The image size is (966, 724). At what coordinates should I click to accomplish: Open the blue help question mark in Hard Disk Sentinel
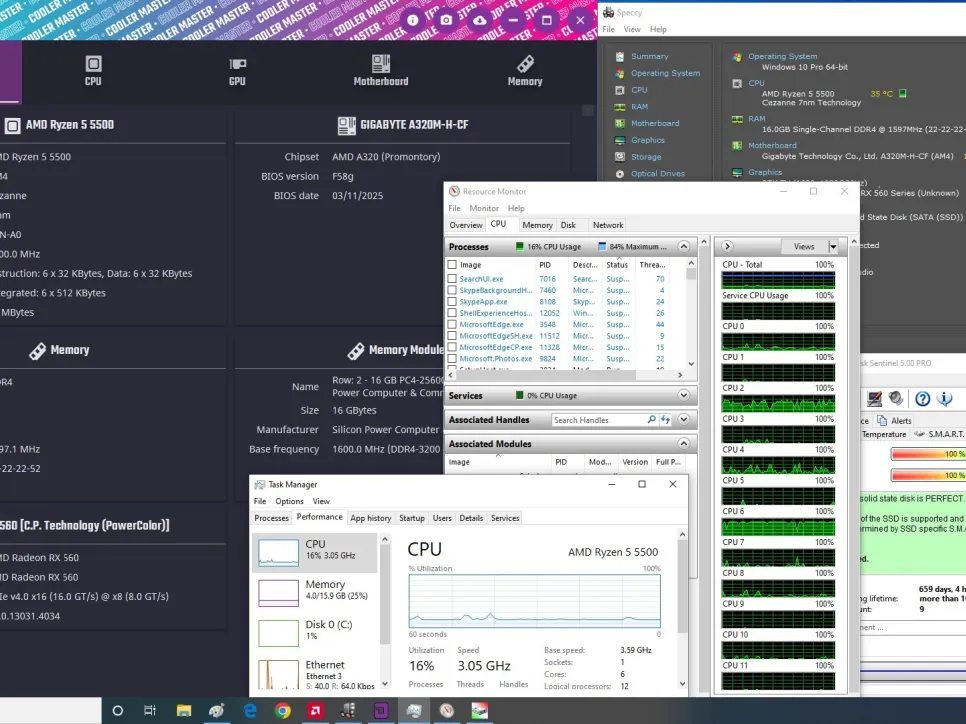click(x=922, y=399)
